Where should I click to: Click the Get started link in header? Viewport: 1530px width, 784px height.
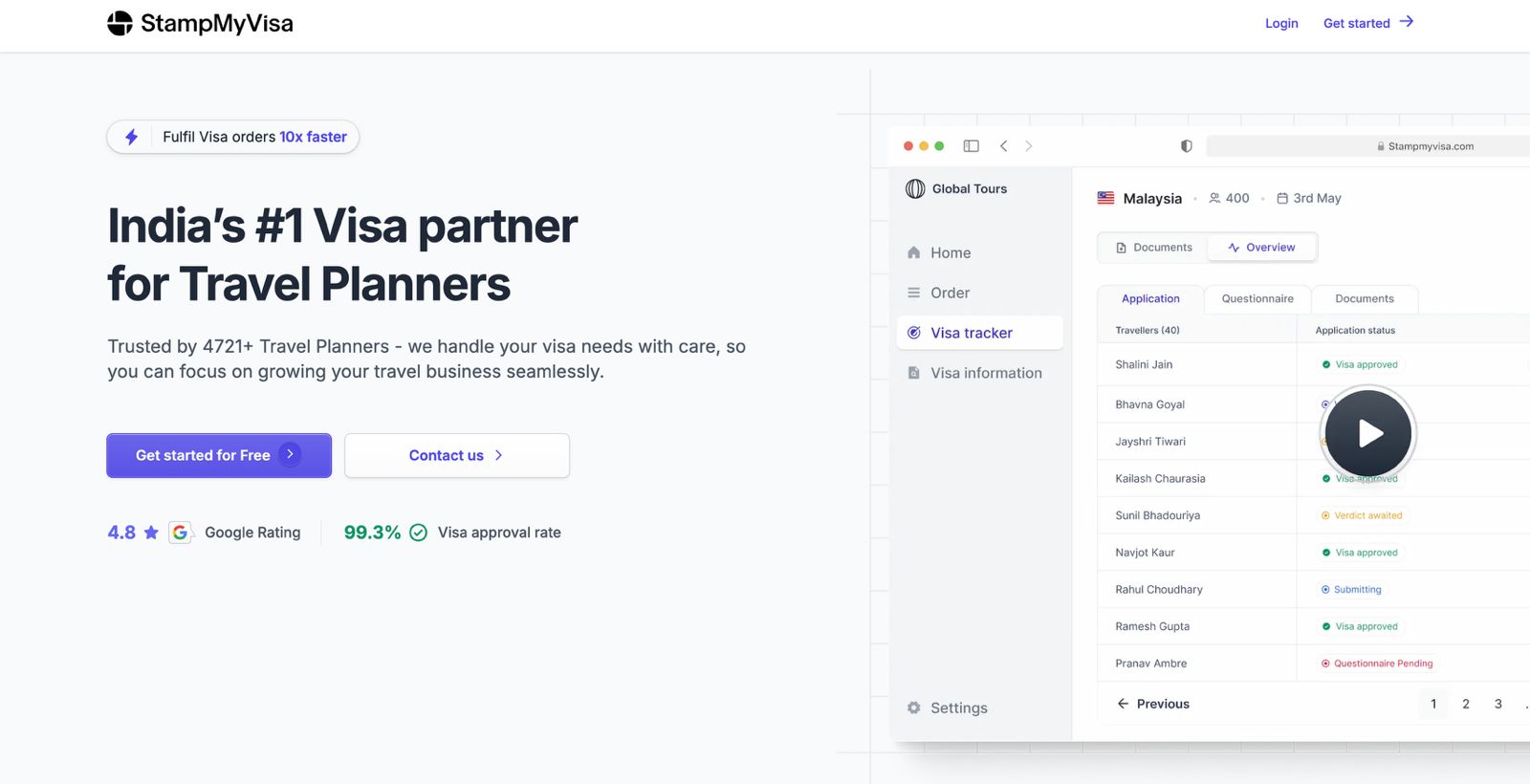pos(1368,23)
